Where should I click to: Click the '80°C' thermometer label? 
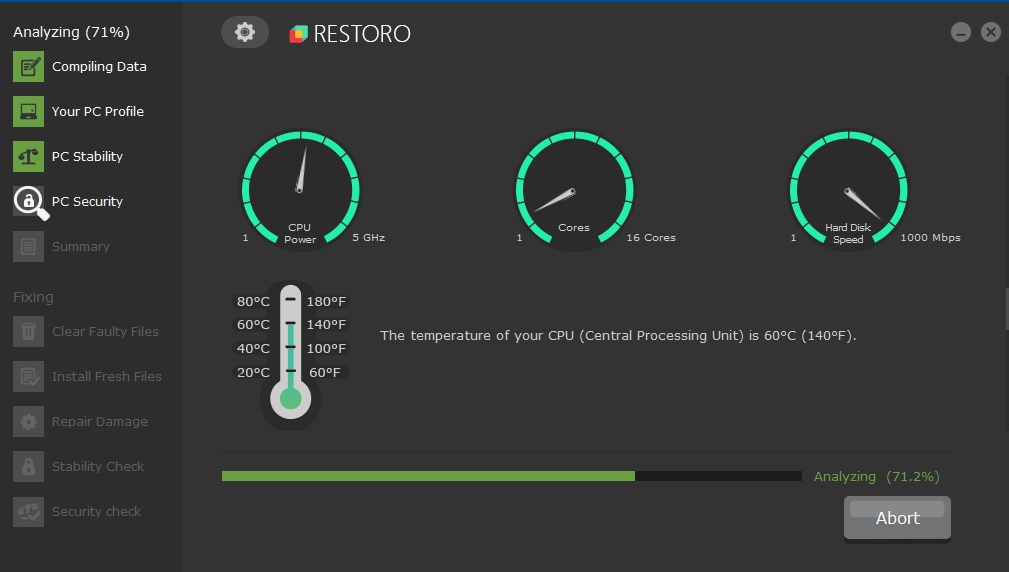253,301
